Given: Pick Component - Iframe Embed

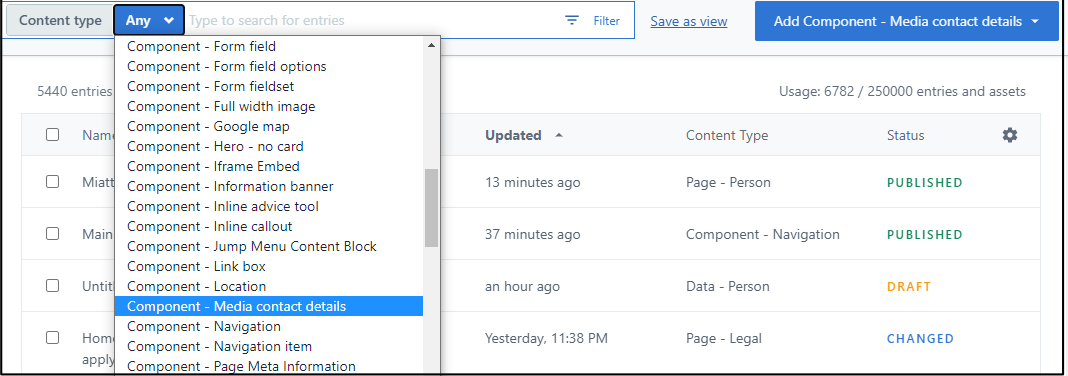Looking at the screenshot, I should point(269,166).
